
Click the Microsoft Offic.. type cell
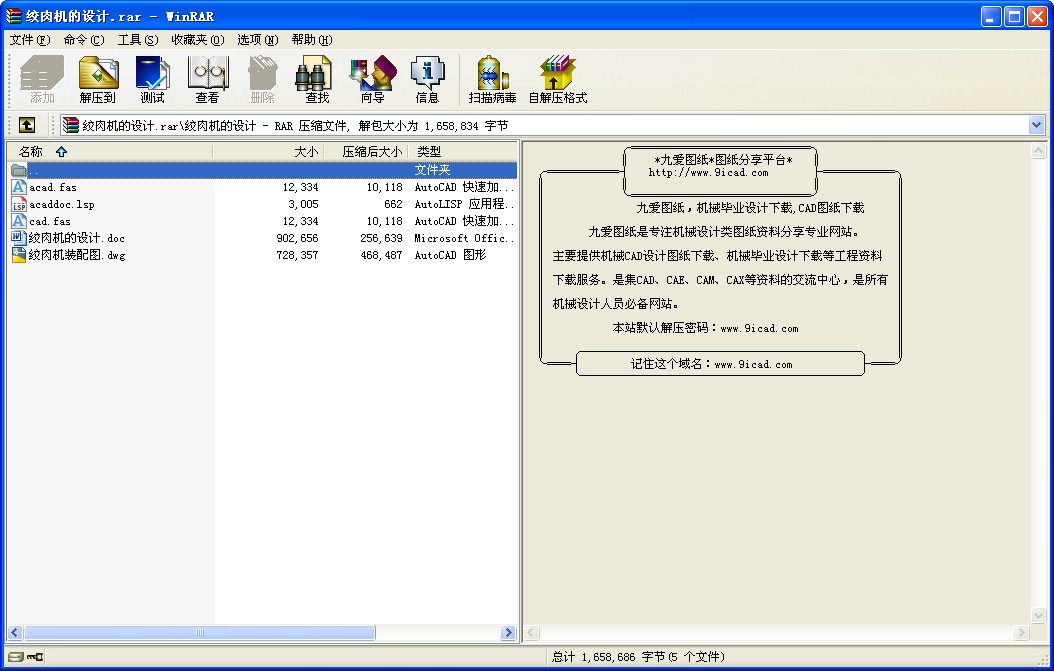(x=464, y=238)
